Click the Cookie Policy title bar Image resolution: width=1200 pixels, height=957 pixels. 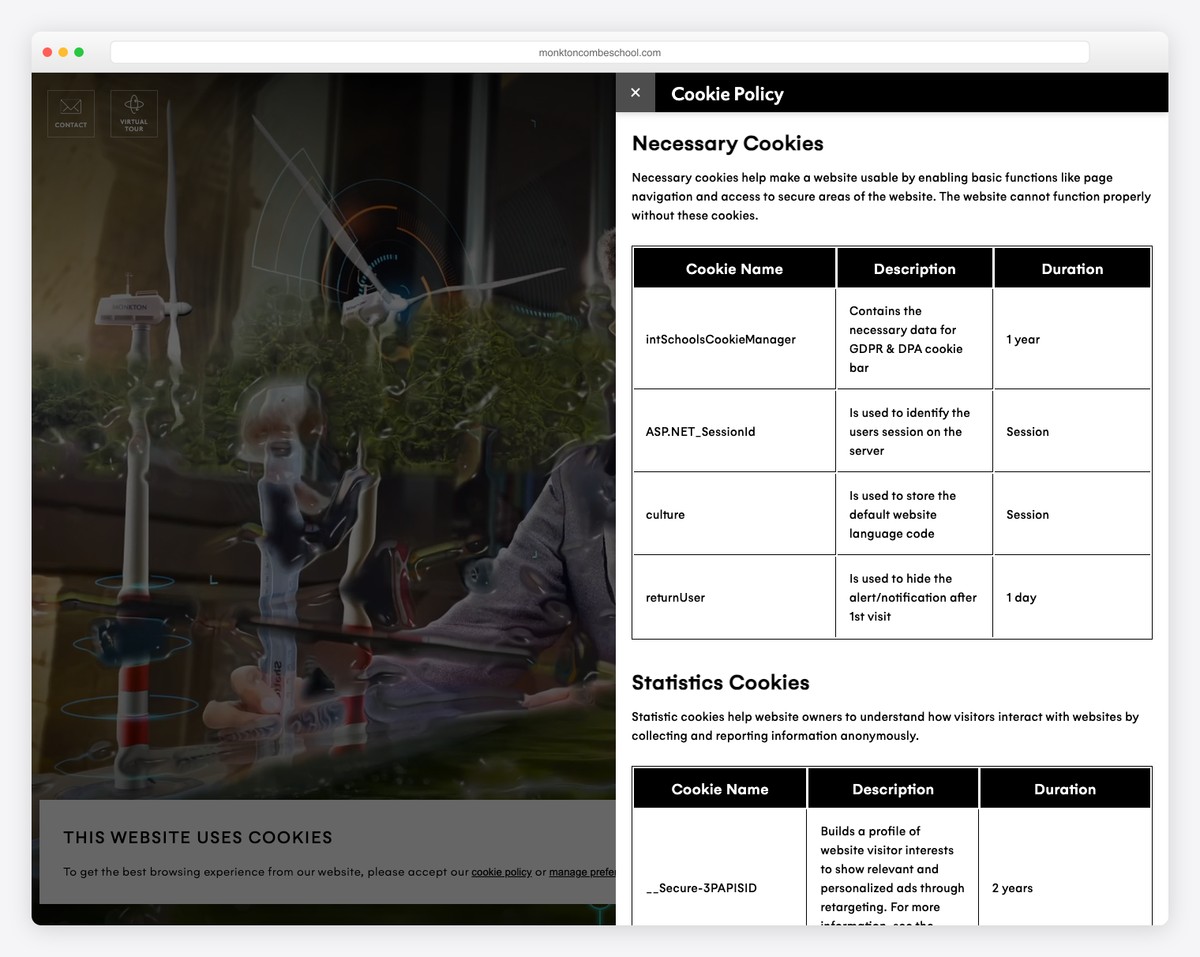pyautogui.click(x=727, y=92)
